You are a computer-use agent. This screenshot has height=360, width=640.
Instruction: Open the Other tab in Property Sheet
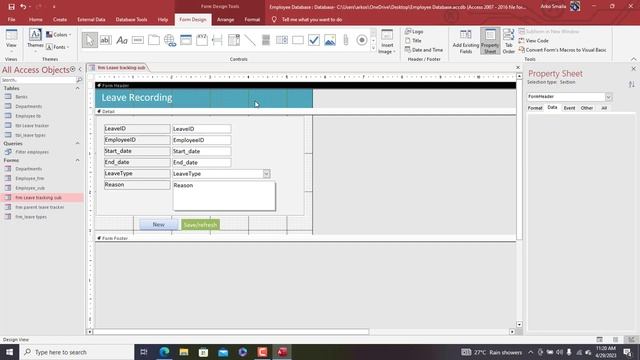587,108
